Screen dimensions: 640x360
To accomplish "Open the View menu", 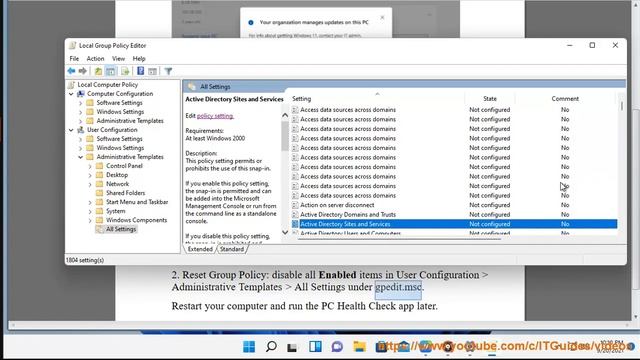I will click(x=118, y=59).
